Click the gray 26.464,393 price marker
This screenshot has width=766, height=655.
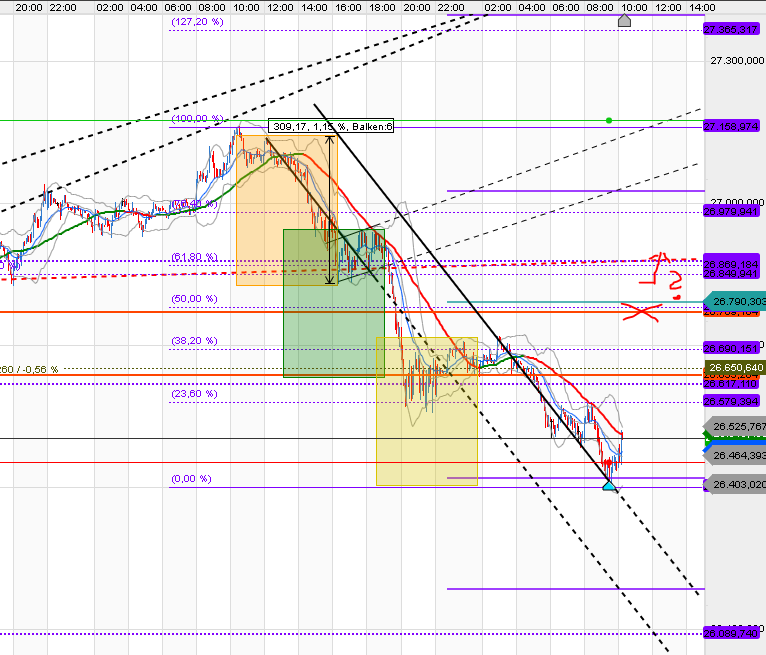[x=735, y=455]
